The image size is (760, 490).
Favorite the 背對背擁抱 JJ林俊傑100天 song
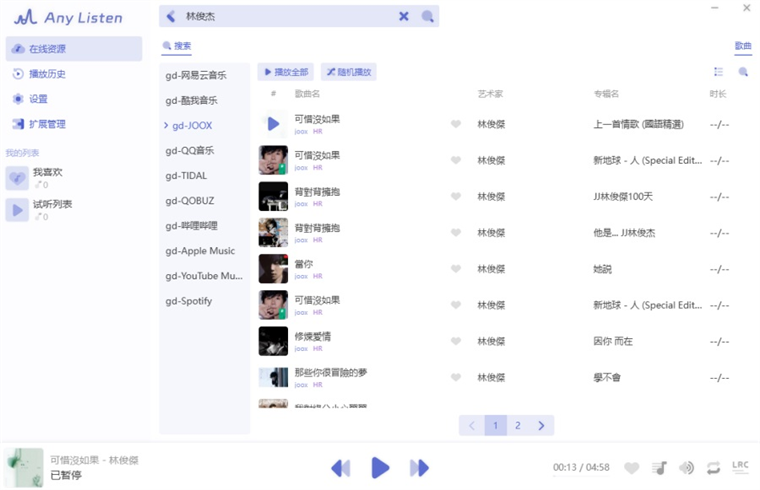pos(456,196)
